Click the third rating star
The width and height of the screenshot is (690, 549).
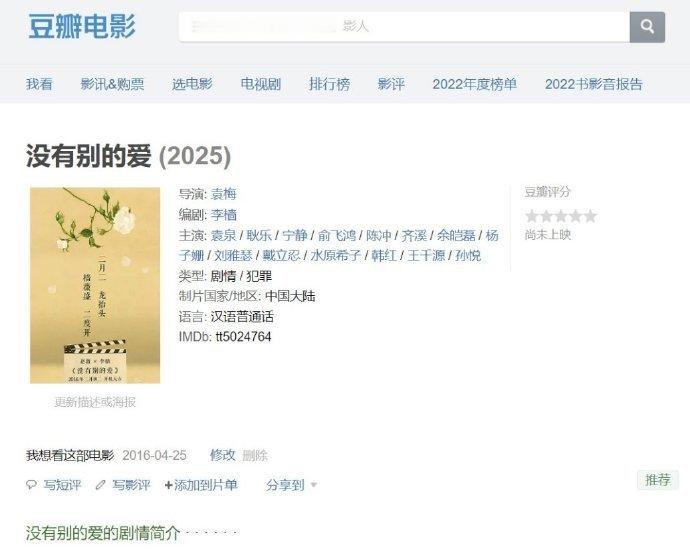point(561,216)
